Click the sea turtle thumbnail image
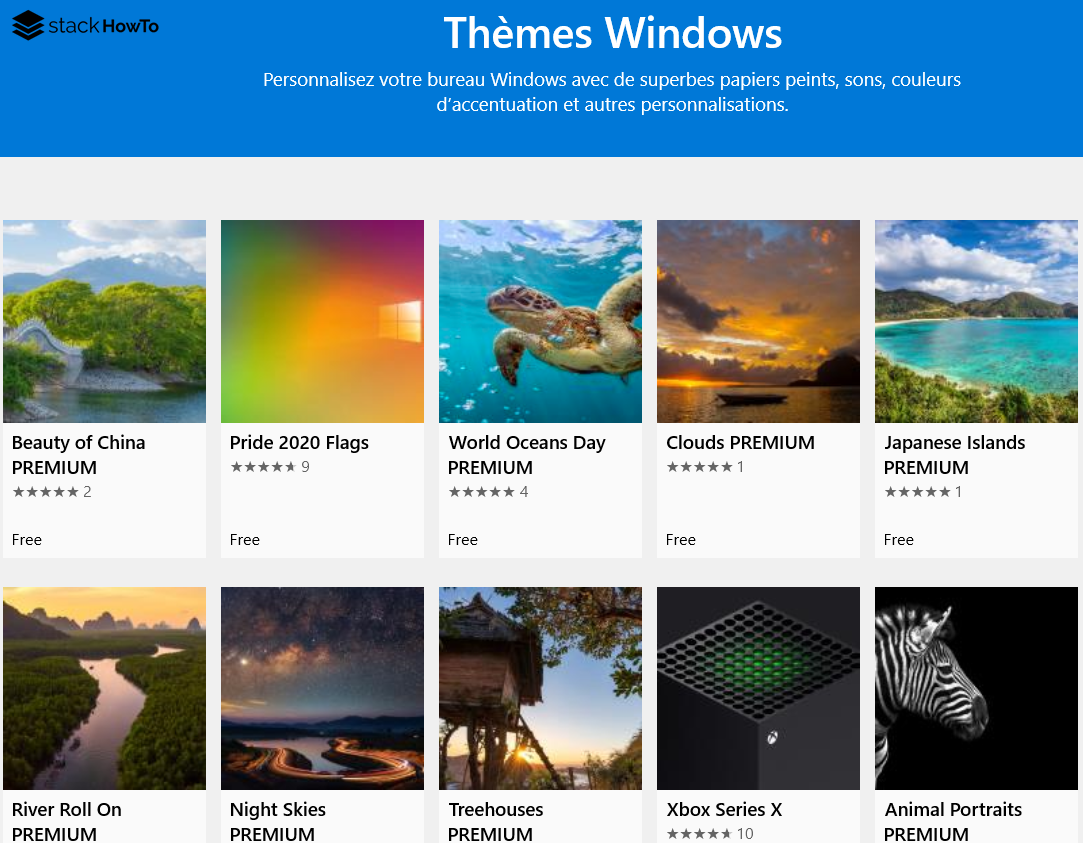 [540, 321]
